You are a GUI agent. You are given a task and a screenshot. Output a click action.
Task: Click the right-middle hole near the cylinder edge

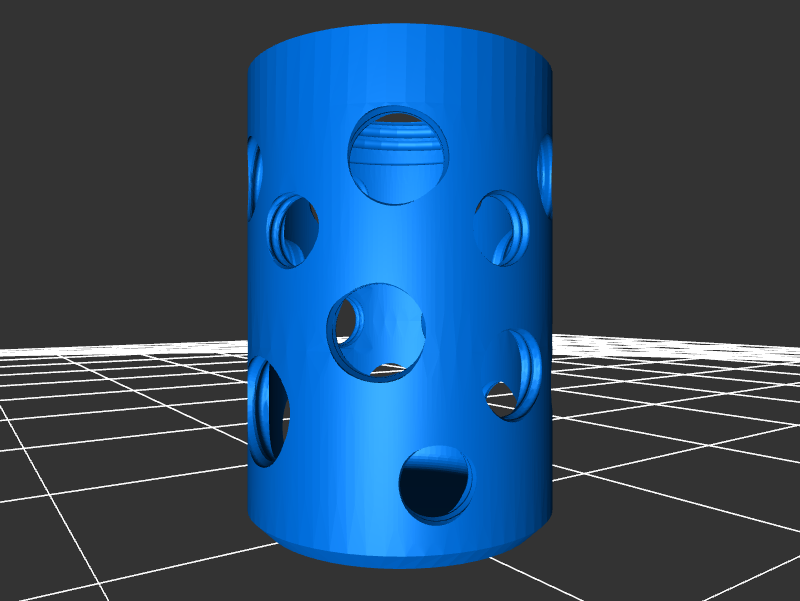(x=518, y=375)
